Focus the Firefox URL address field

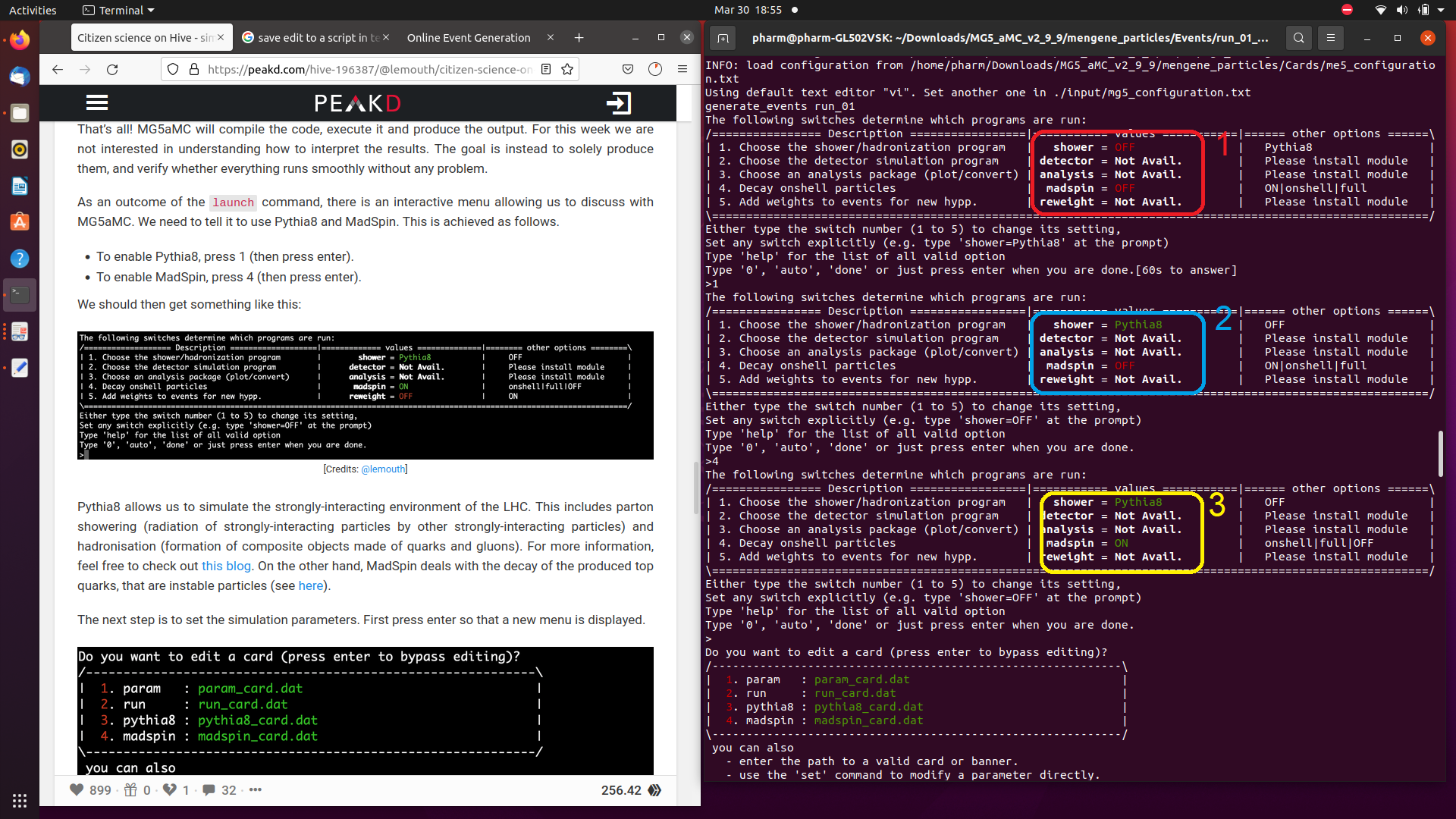(369, 69)
